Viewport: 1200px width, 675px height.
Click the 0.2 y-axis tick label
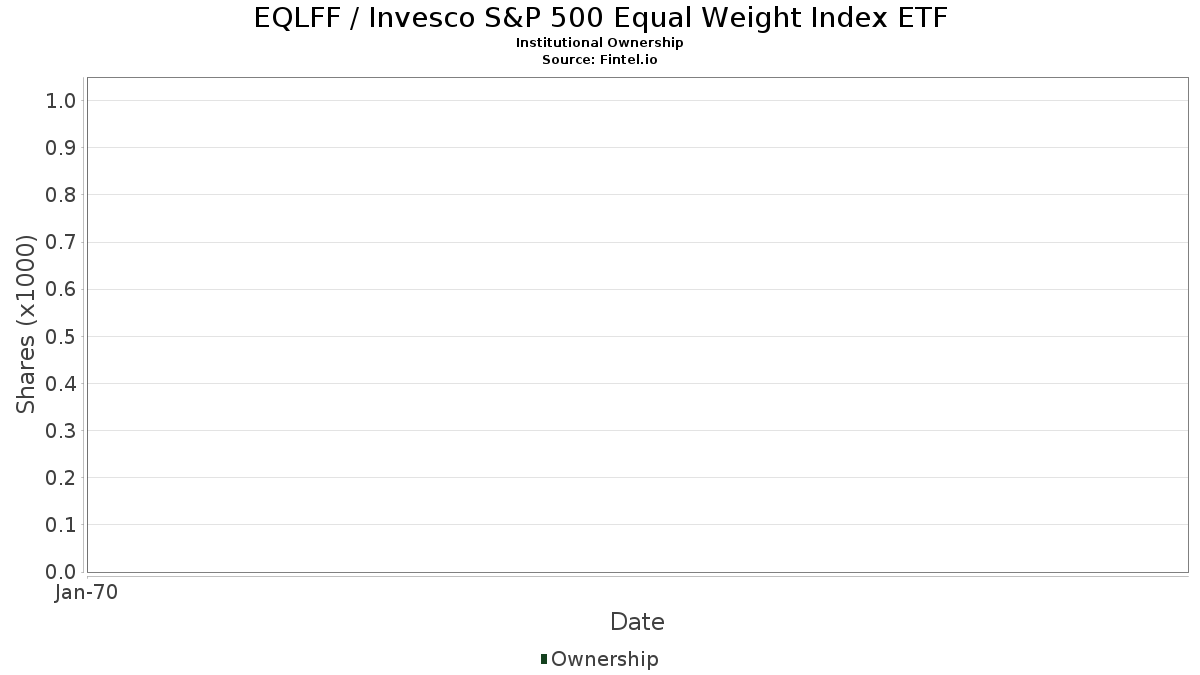click(61, 478)
